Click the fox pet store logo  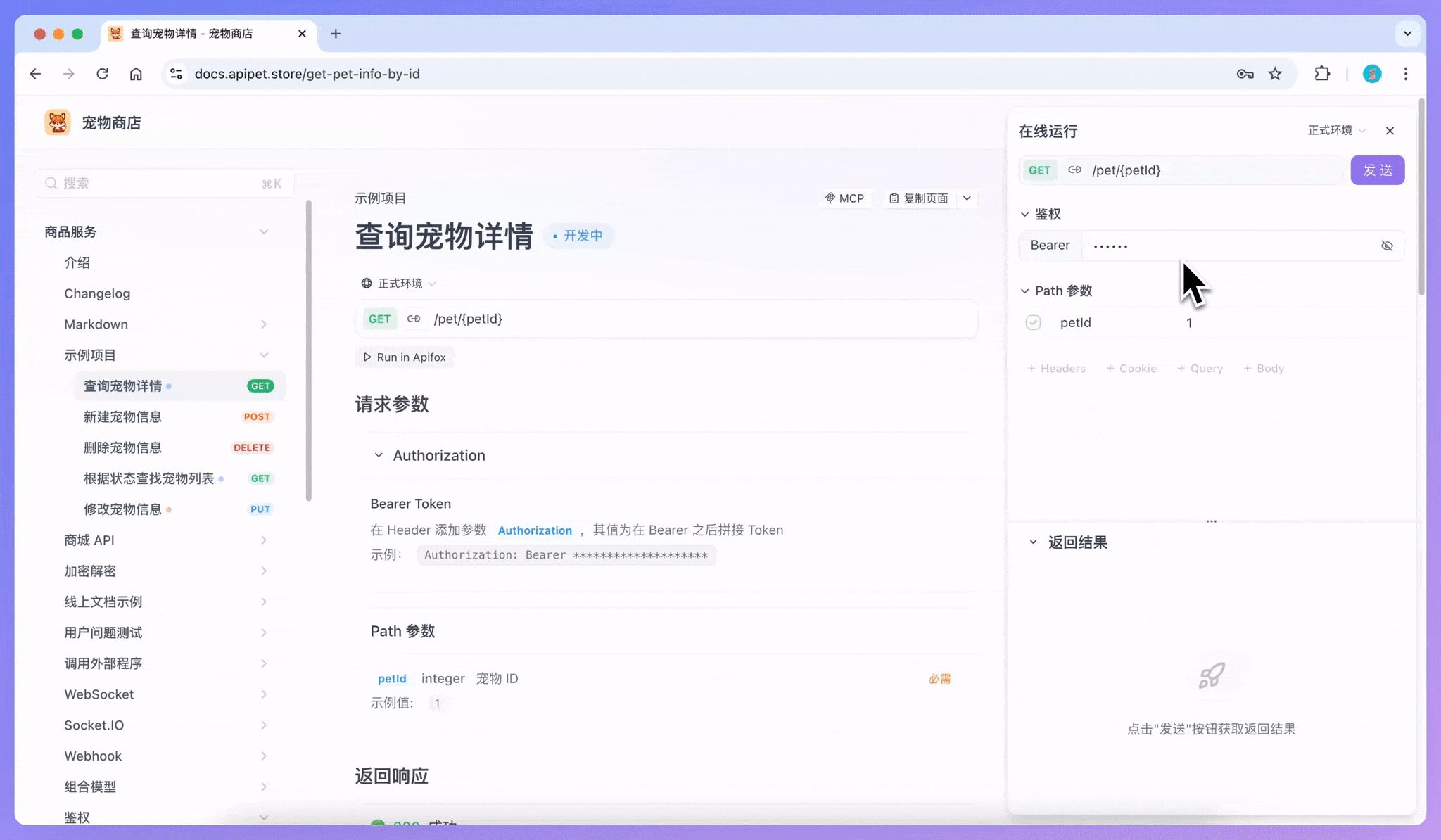[x=57, y=122]
